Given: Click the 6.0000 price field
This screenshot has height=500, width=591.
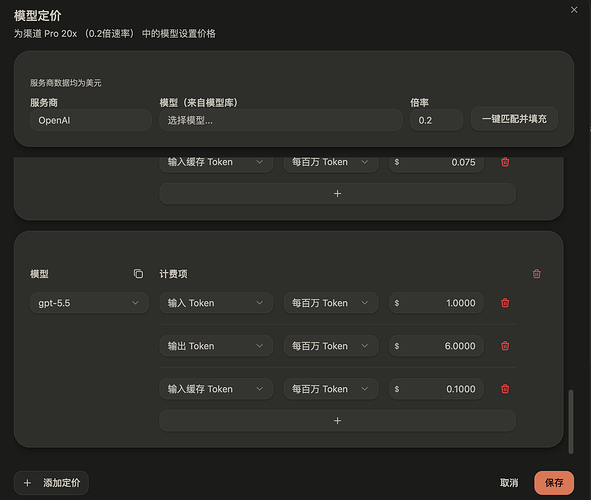Looking at the screenshot, I should pos(436,346).
